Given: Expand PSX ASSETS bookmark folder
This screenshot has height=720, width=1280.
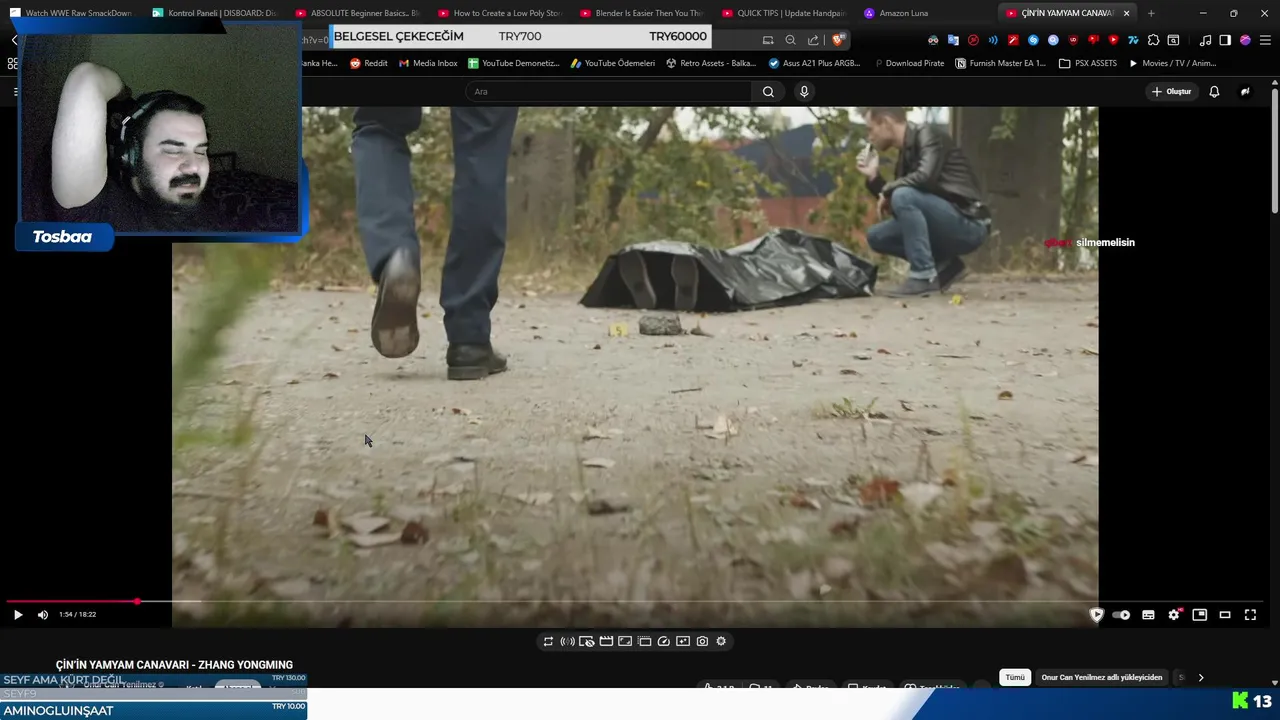Looking at the screenshot, I should 1088,63.
